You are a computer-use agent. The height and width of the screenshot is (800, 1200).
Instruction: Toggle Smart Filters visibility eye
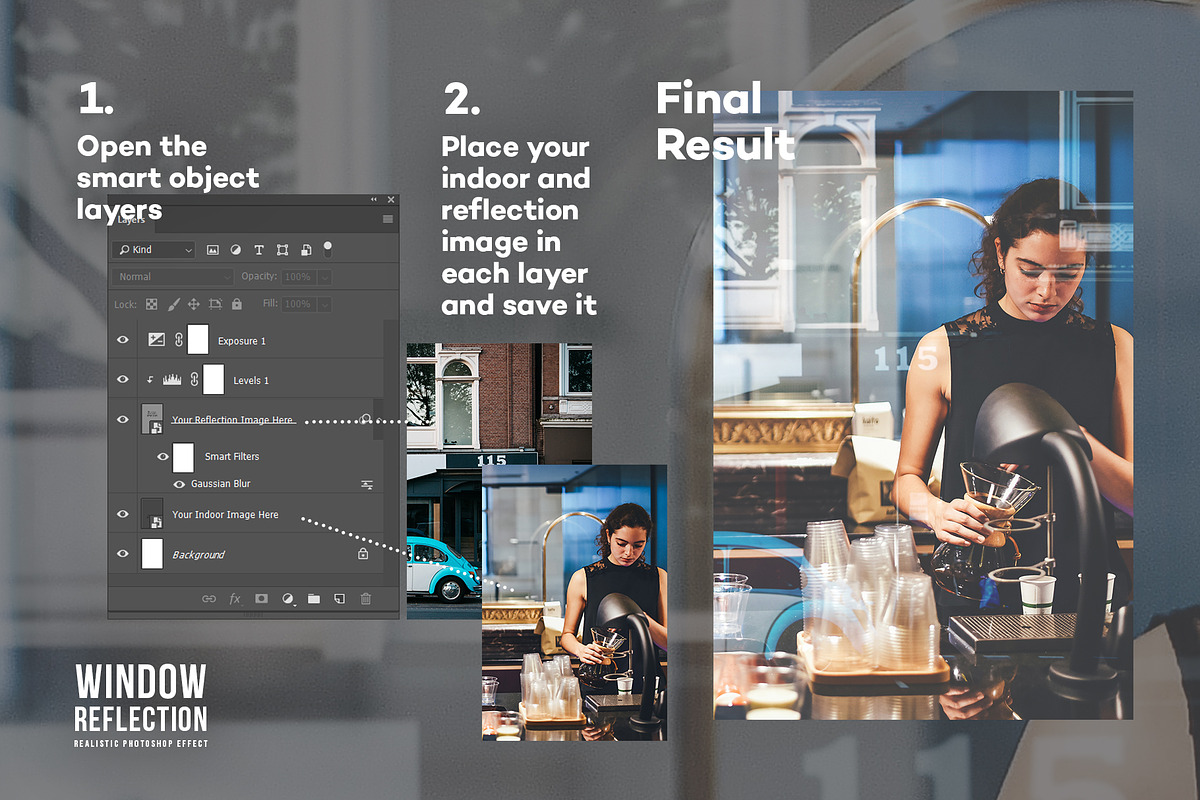[x=164, y=456]
